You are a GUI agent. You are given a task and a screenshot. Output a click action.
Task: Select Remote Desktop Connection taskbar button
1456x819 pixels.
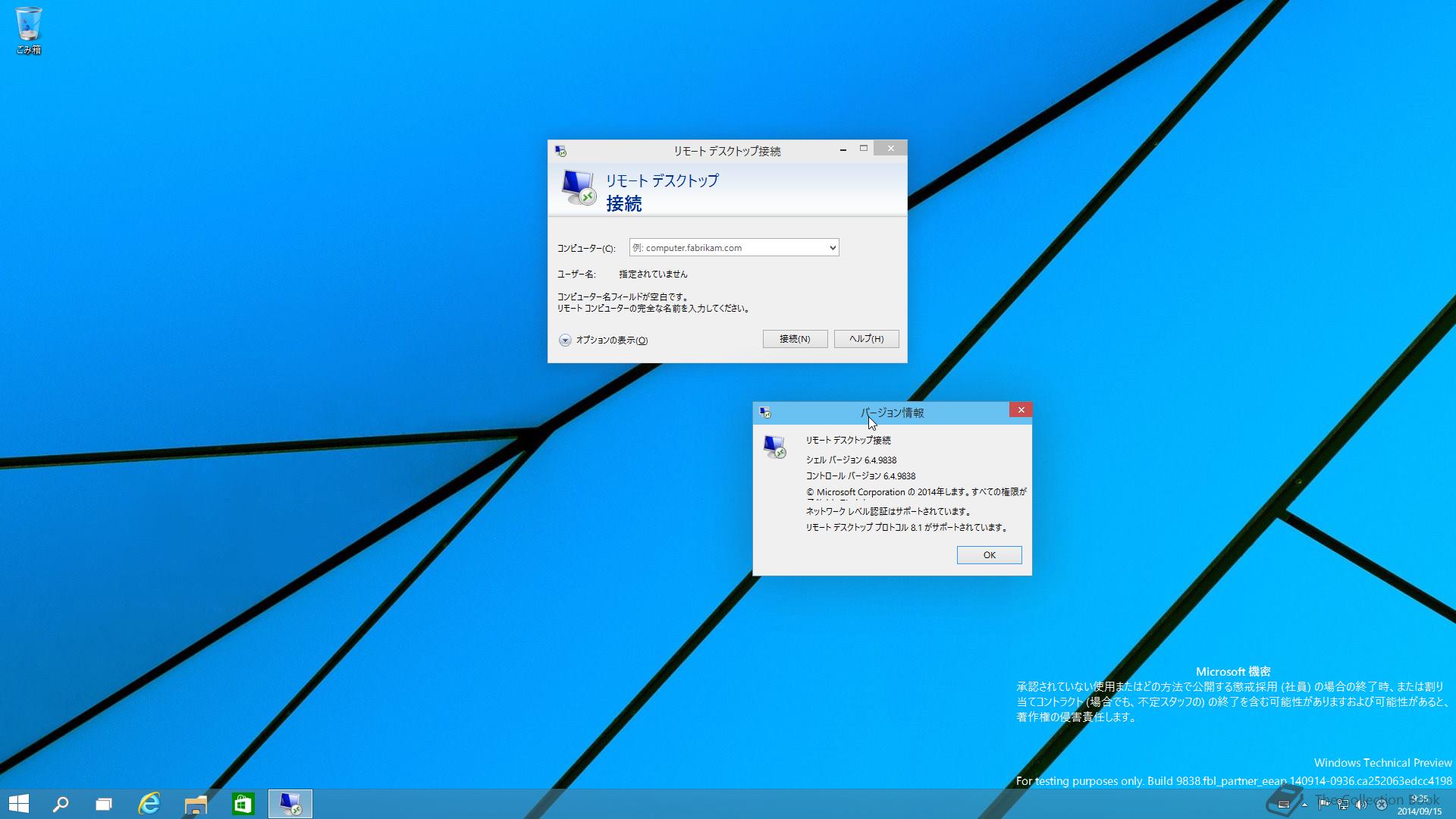point(290,804)
